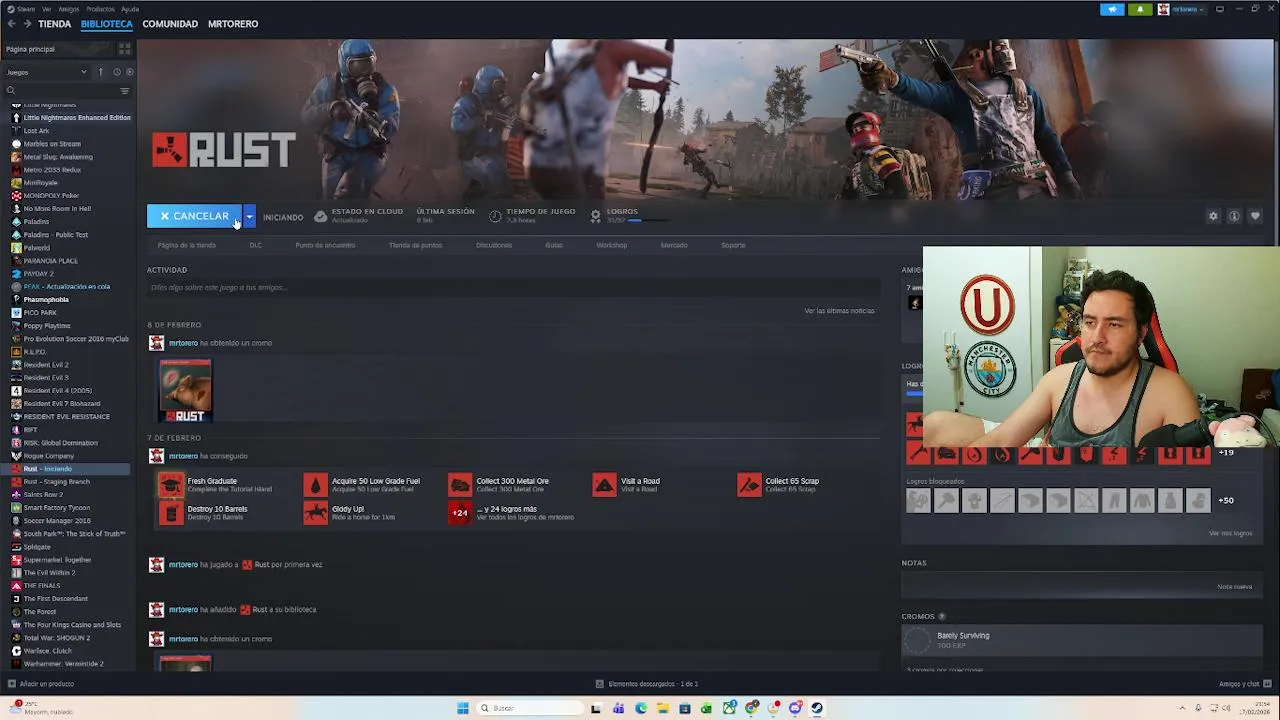The width and height of the screenshot is (1280, 720).
Task: Open the Mercado link for Rust
Action: click(x=674, y=245)
